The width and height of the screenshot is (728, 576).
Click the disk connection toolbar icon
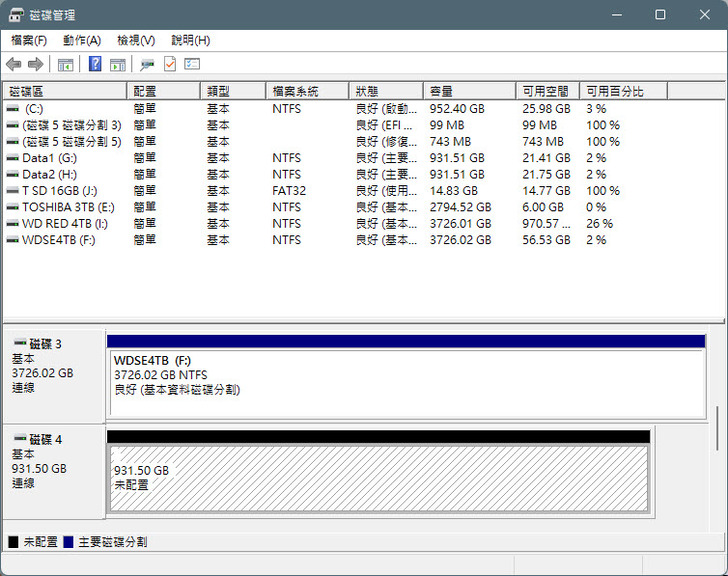pos(147,65)
